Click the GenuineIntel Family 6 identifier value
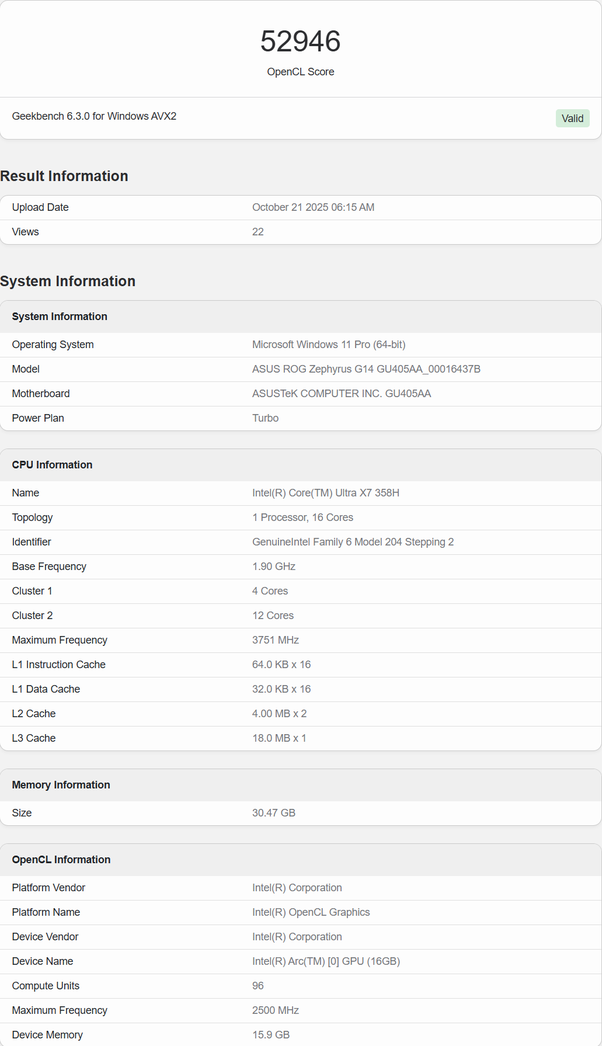This screenshot has width=602, height=1046. (x=353, y=542)
